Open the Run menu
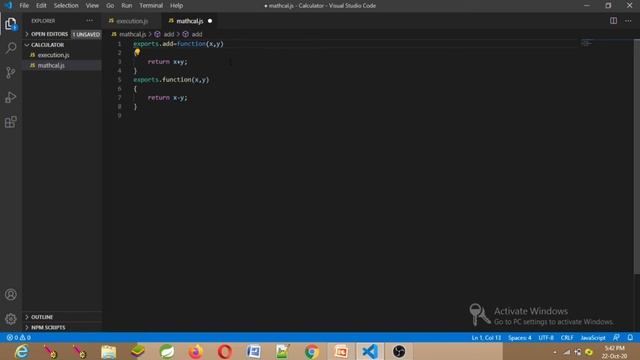This screenshot has width=640, height=360. point(127,6)
